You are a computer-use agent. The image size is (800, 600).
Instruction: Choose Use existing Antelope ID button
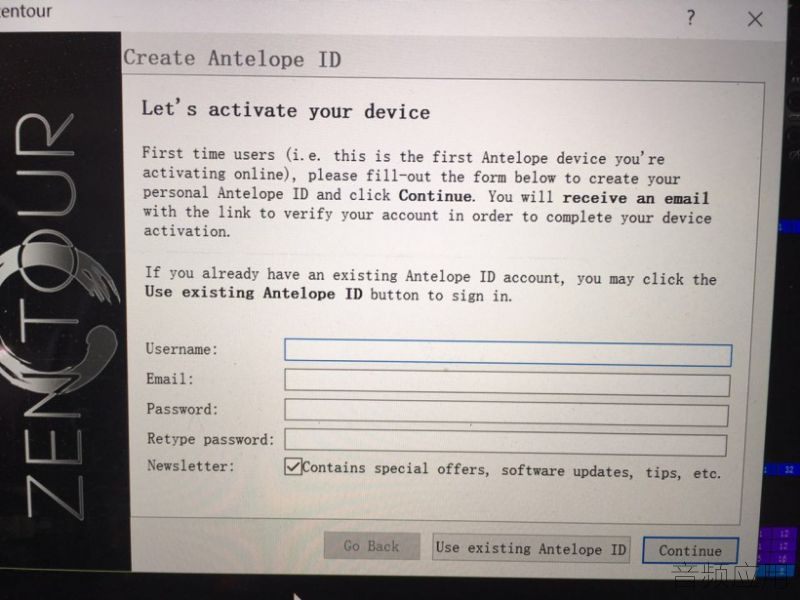pos(531,548)
